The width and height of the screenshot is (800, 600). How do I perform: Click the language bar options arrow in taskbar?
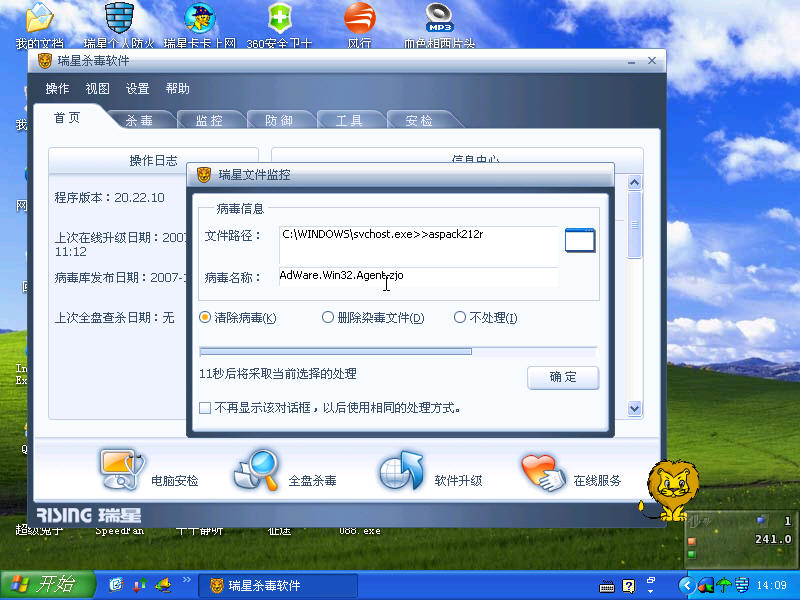[x=651, y=591]
